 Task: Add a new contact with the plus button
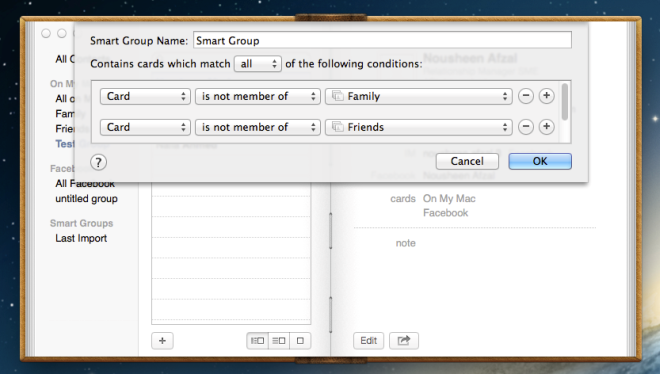pos(162,341)
